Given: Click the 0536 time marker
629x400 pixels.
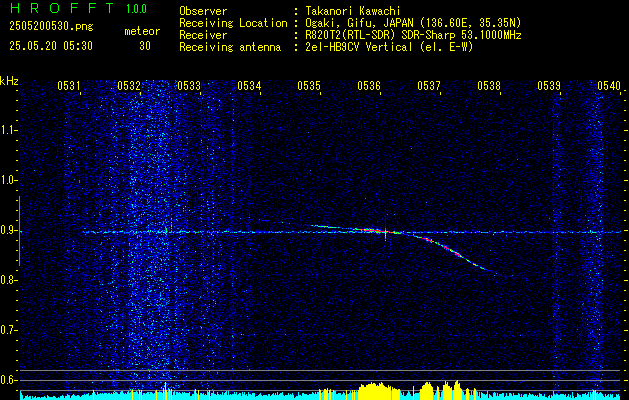Looking at the screenshot, I should coord(369,85).
